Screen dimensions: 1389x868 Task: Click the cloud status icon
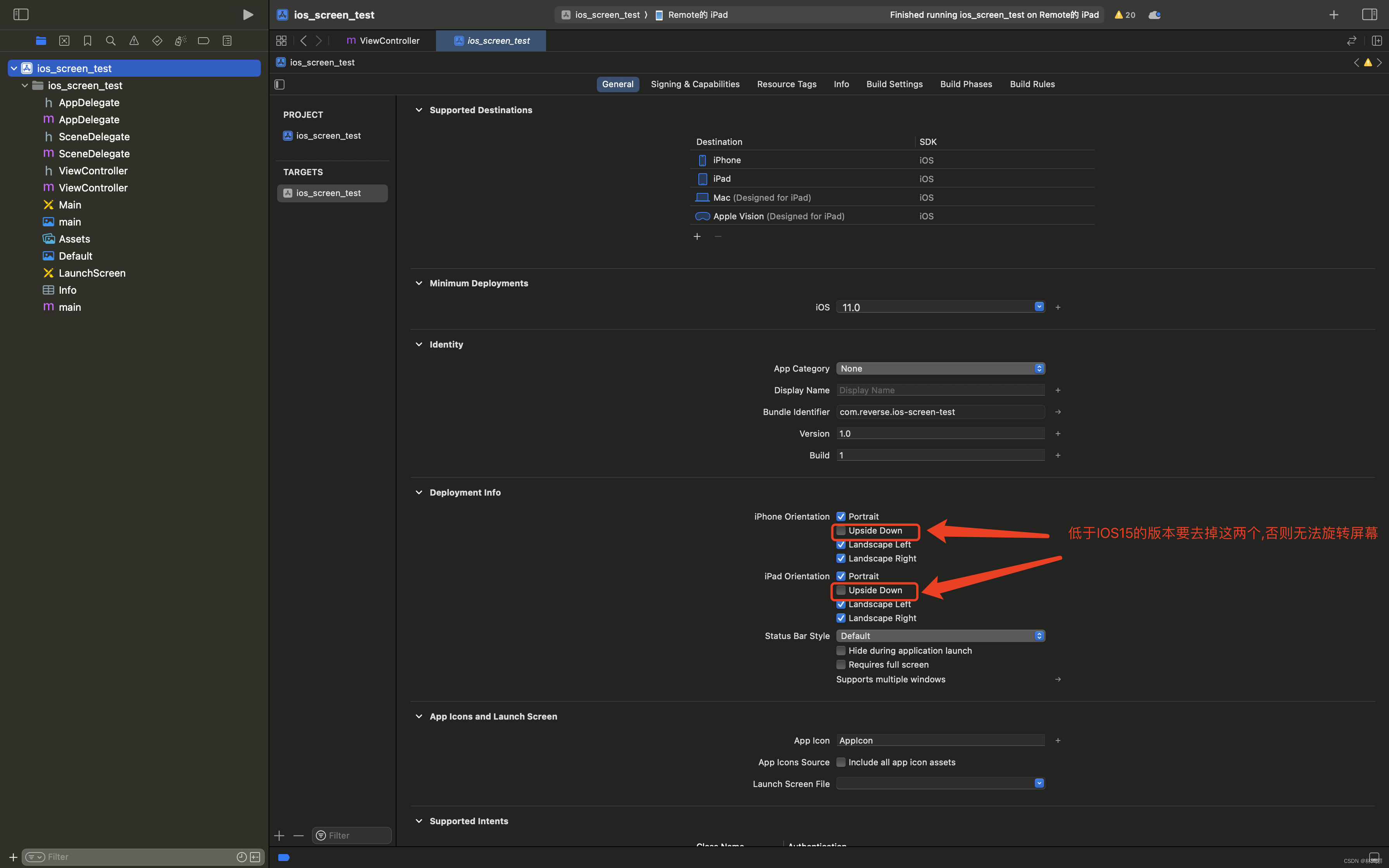click(x=1154, y=15)
